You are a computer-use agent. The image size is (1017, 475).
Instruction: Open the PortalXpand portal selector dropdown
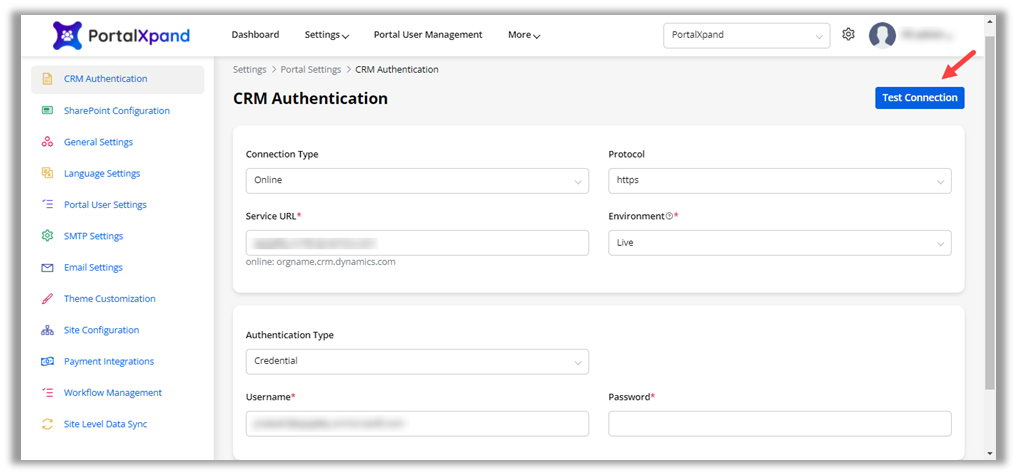pyautogui.click(x=746, y=35)
